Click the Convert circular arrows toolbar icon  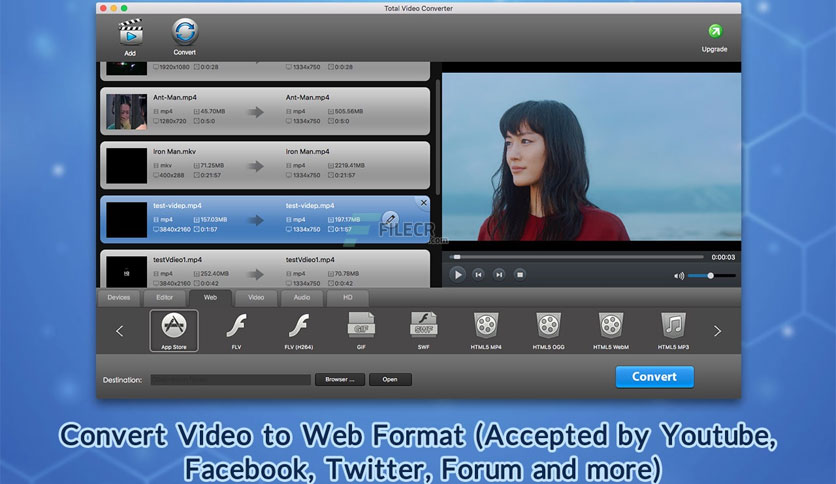click(184, 31)
